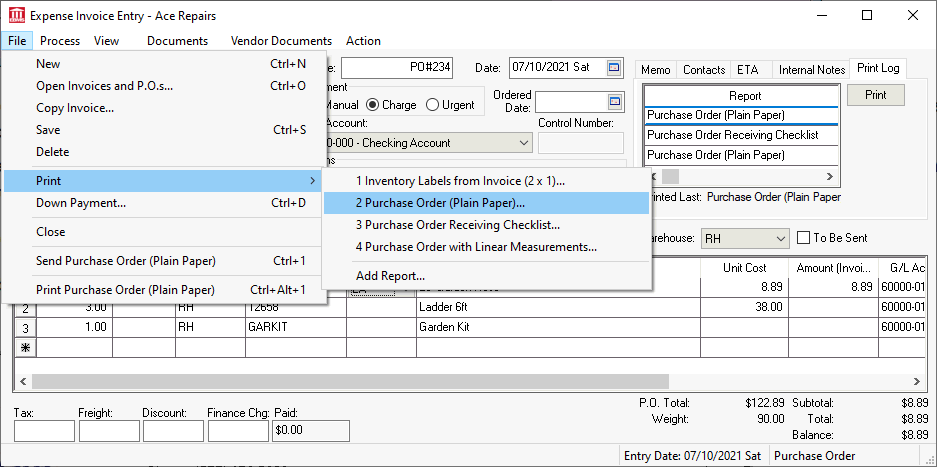Click right arrow of line items scrollbar

click(916, 381)
